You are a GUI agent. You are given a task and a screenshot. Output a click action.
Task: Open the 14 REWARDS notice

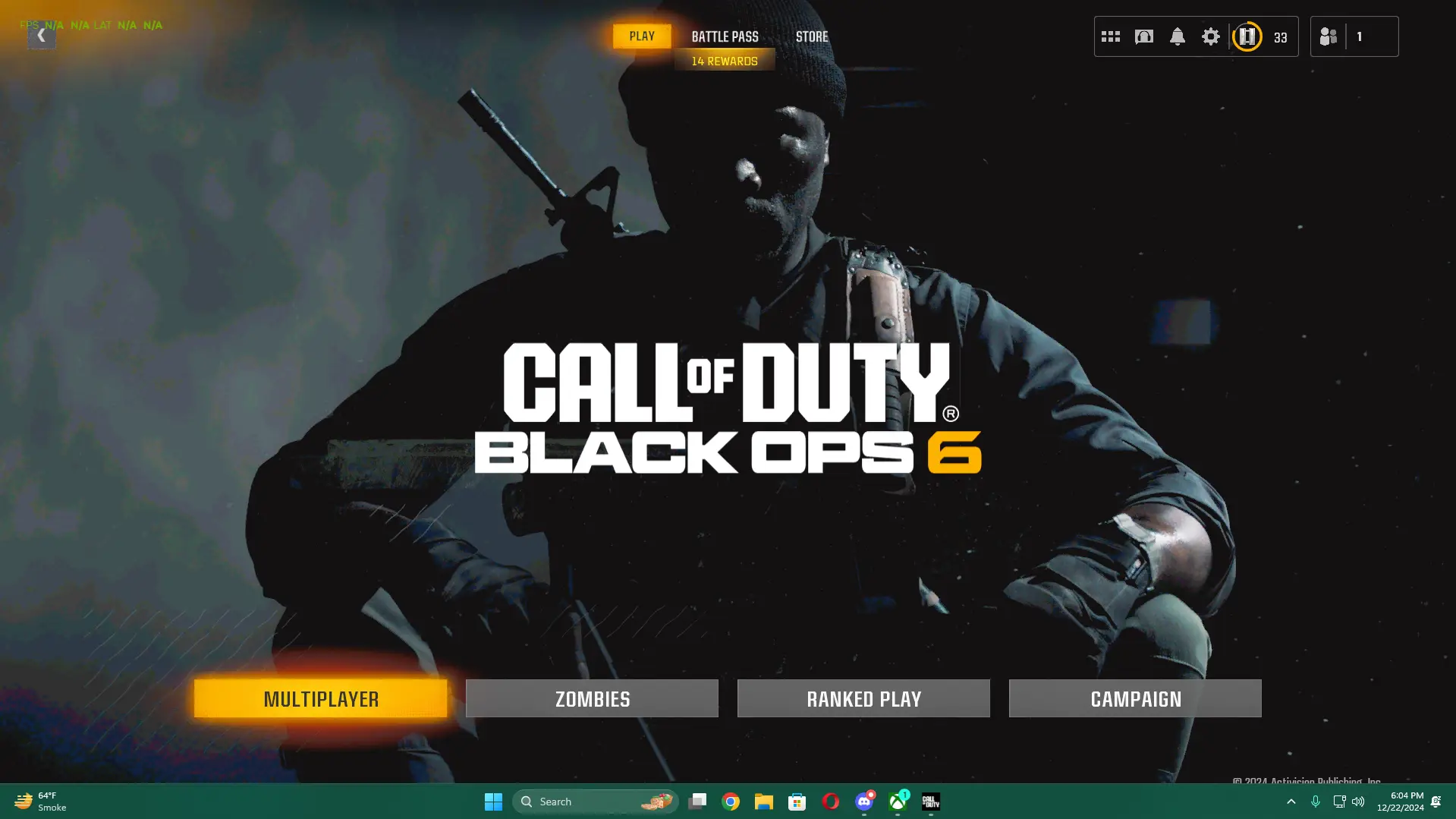pyautogui.click(x=725, y=60)
